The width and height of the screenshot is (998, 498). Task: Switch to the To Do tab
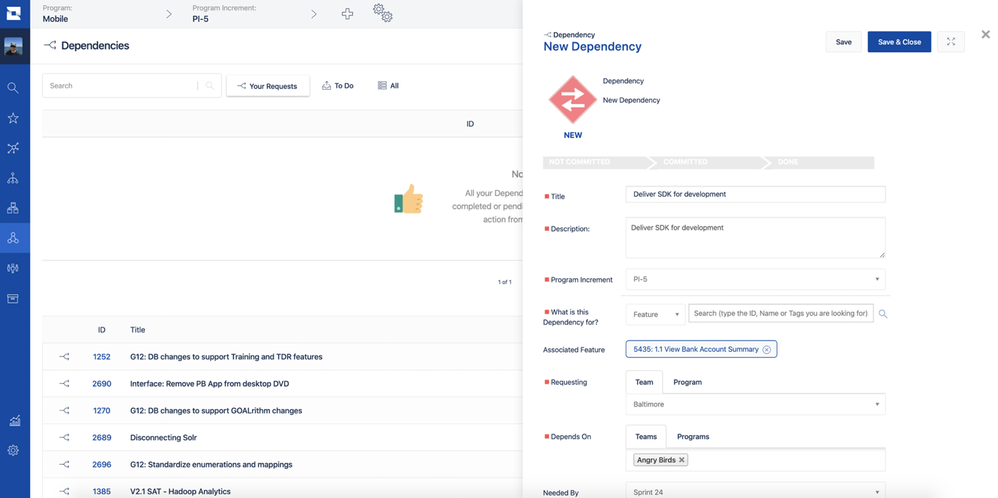pos(338,85)
